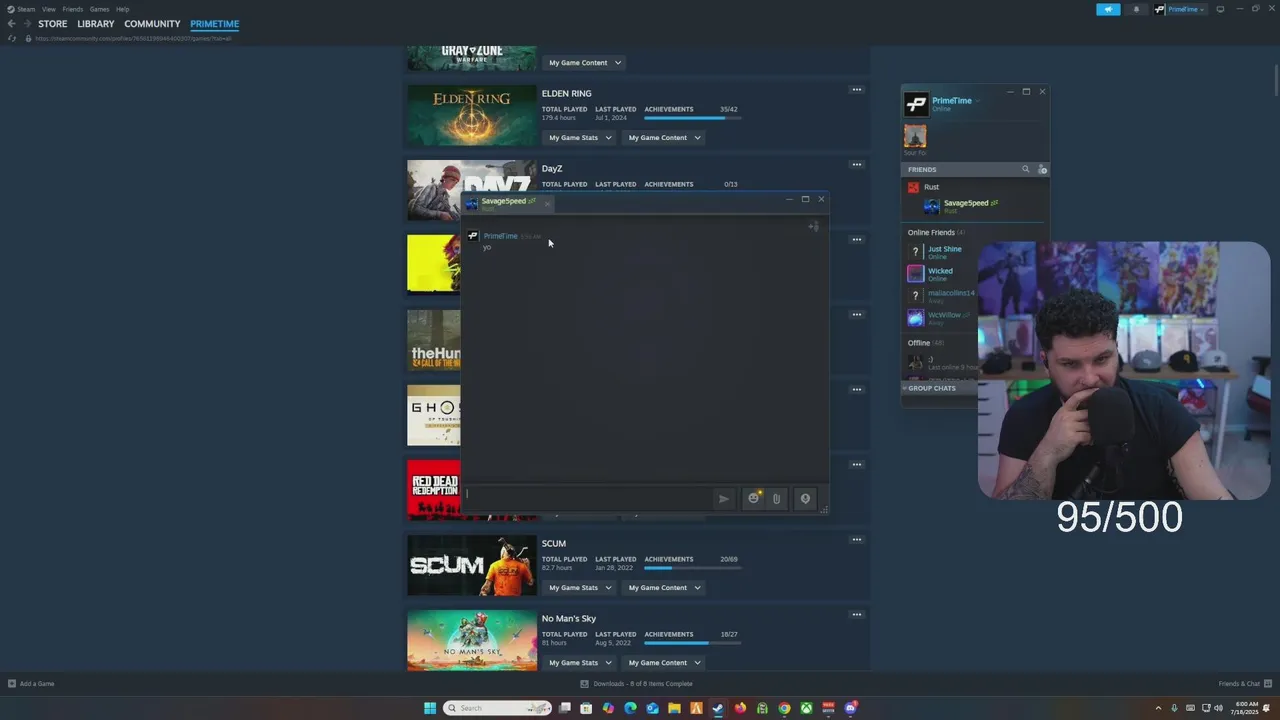The height and width of the screenshot is (720, 1280).
Task: Click Add a Game at bottom left
Action: (x=31, y=684)
